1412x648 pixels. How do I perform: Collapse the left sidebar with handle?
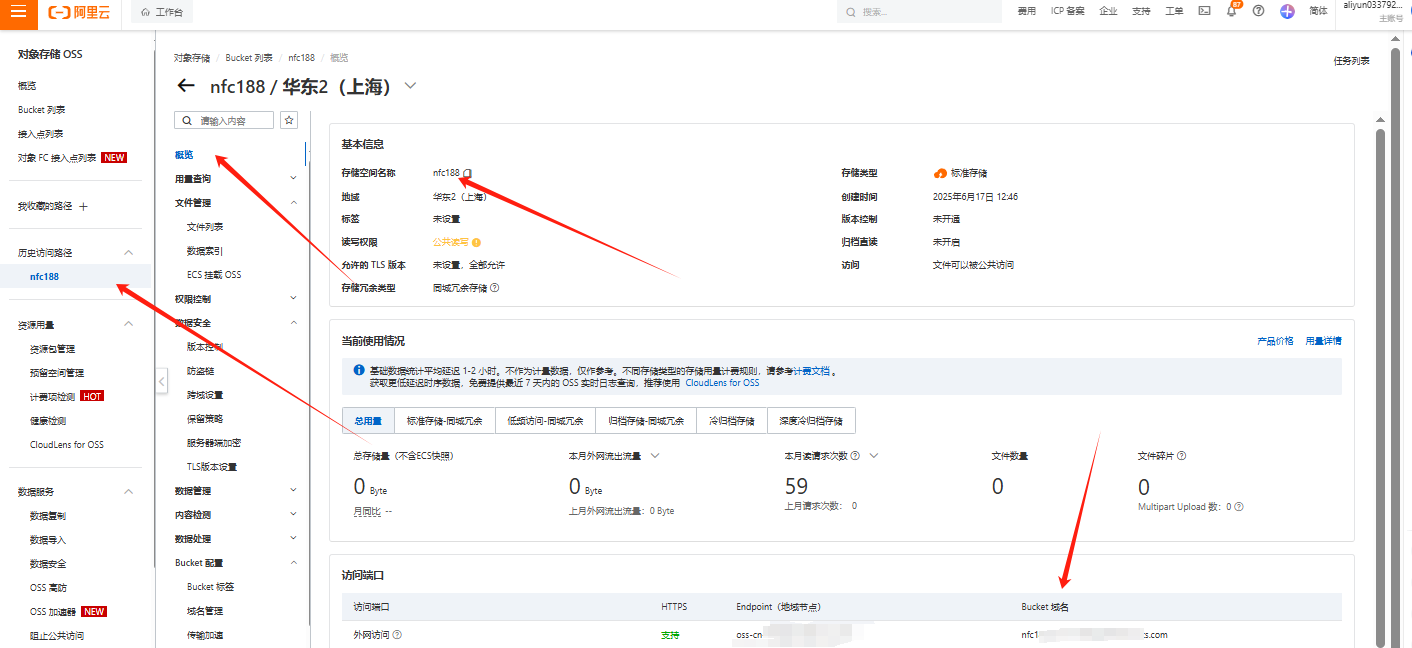click(162, 380)
